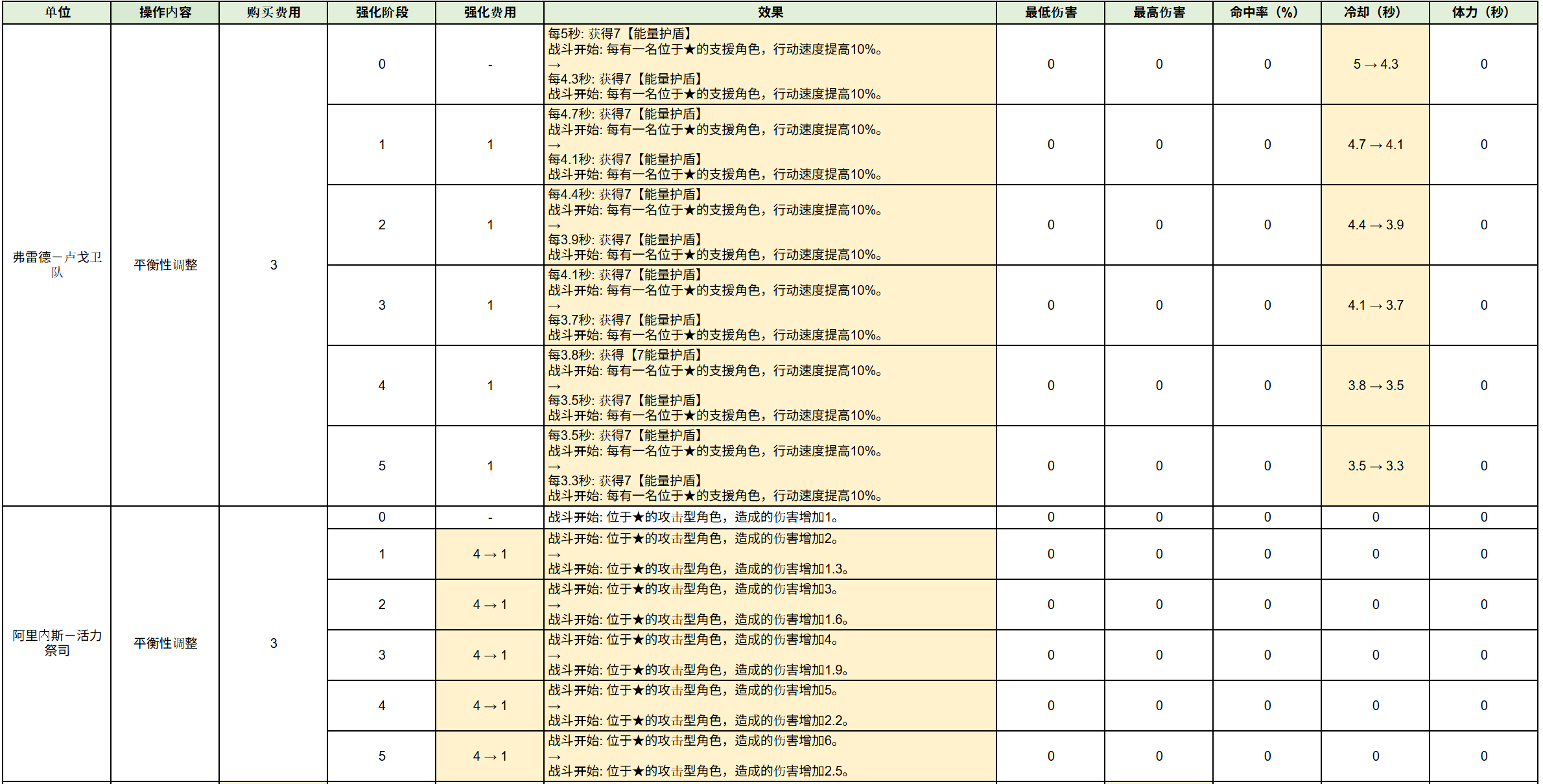The image size is (1543, 784).
Task: Click the effect cell ending 伤害增加2.5。
Action: pos(770,756)
